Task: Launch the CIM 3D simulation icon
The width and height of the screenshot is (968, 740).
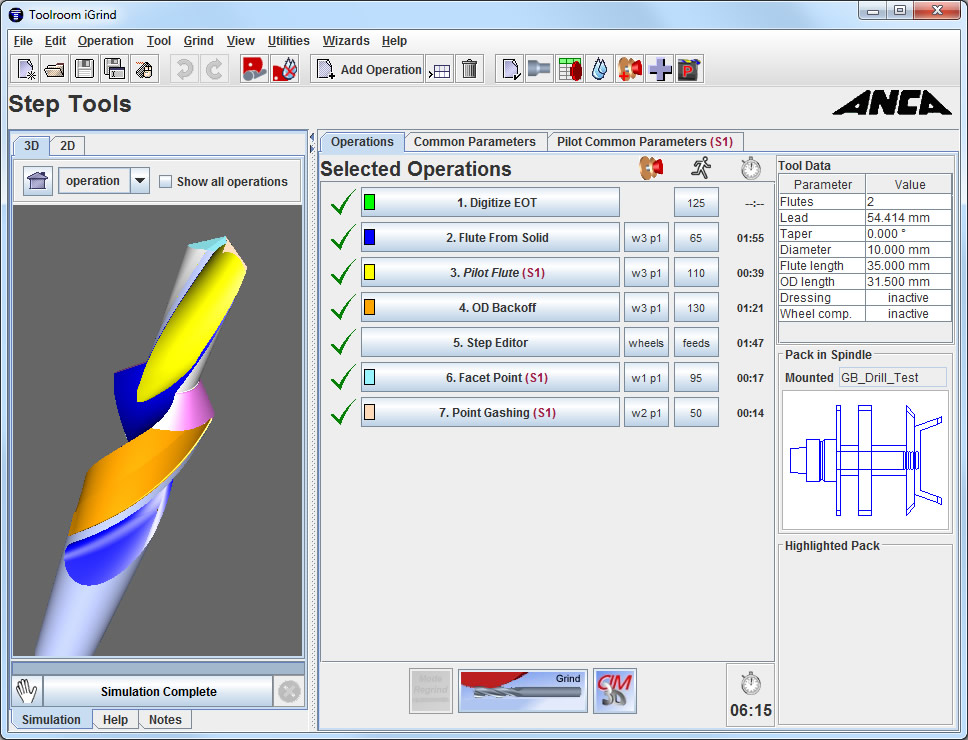Action: [614, 691]
